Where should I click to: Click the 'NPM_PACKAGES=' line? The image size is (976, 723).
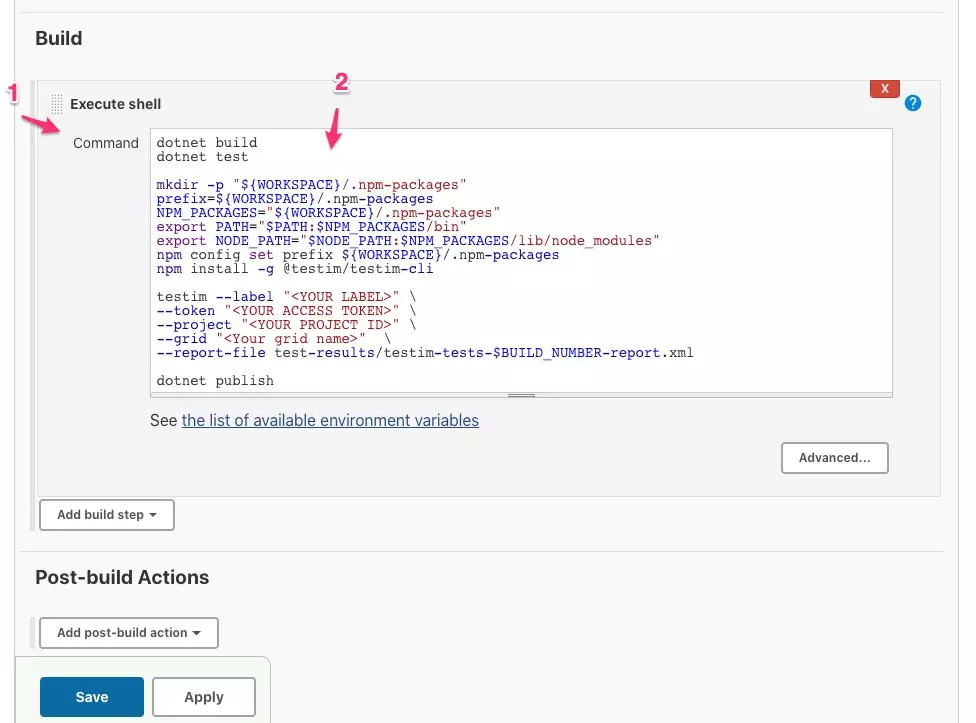(328, 213)
